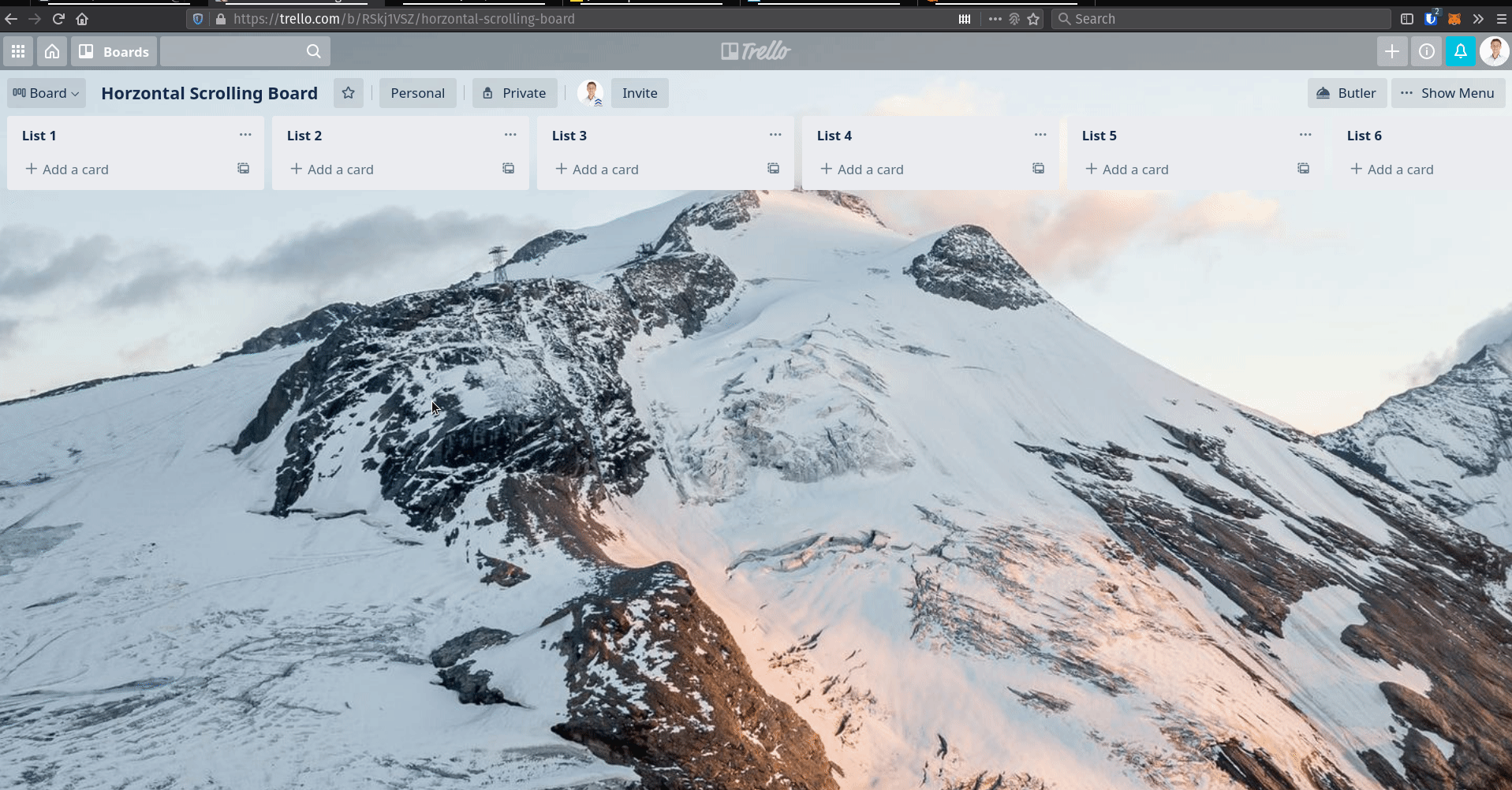This screenshot has width=1512, height=790.
Task: Click the member avatar next to Invite
Action: coord(591,92)
